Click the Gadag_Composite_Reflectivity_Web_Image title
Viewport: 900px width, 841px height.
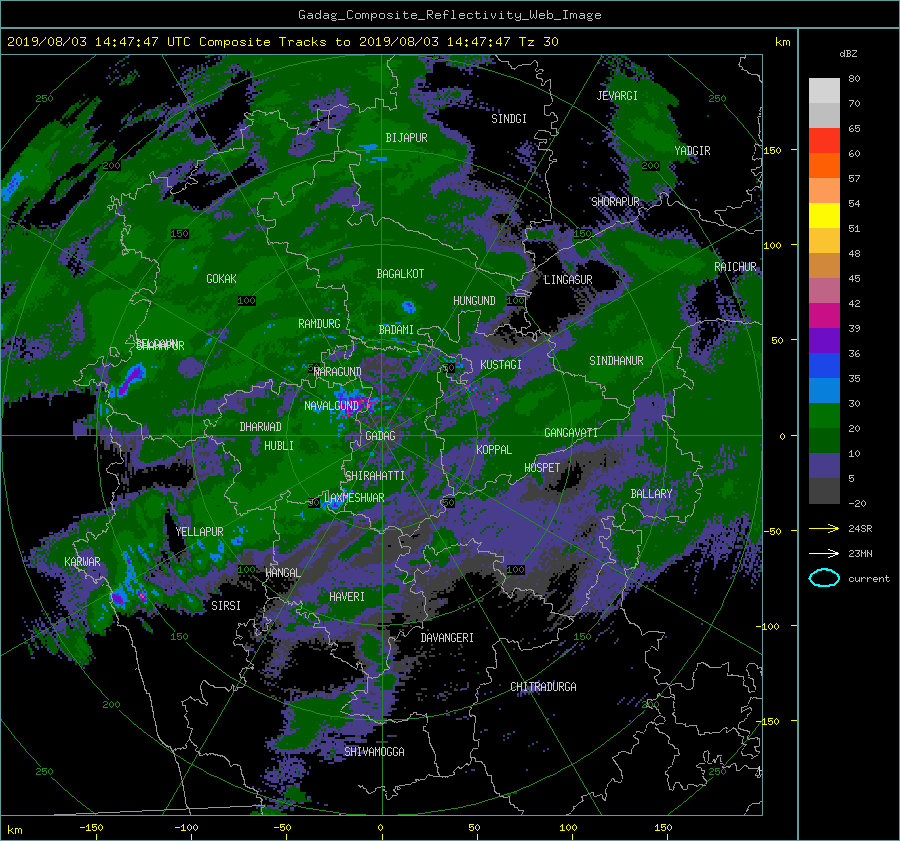coord(449,15)
